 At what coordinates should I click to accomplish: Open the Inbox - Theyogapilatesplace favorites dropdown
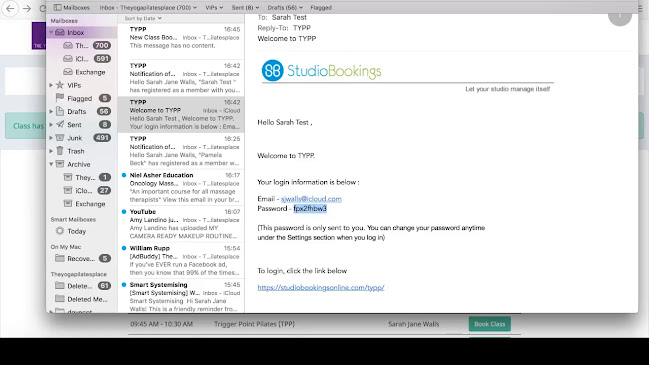[x=148, y=7]
